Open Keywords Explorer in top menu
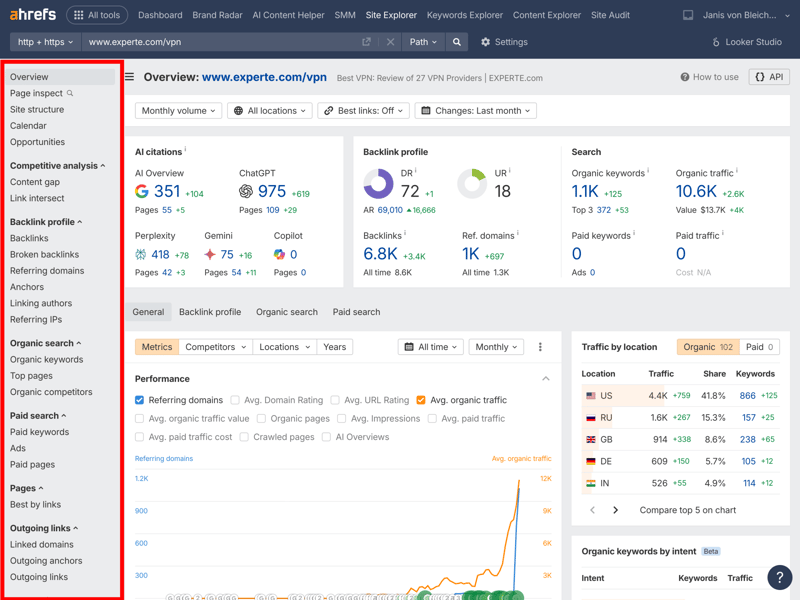 [464, 15]
